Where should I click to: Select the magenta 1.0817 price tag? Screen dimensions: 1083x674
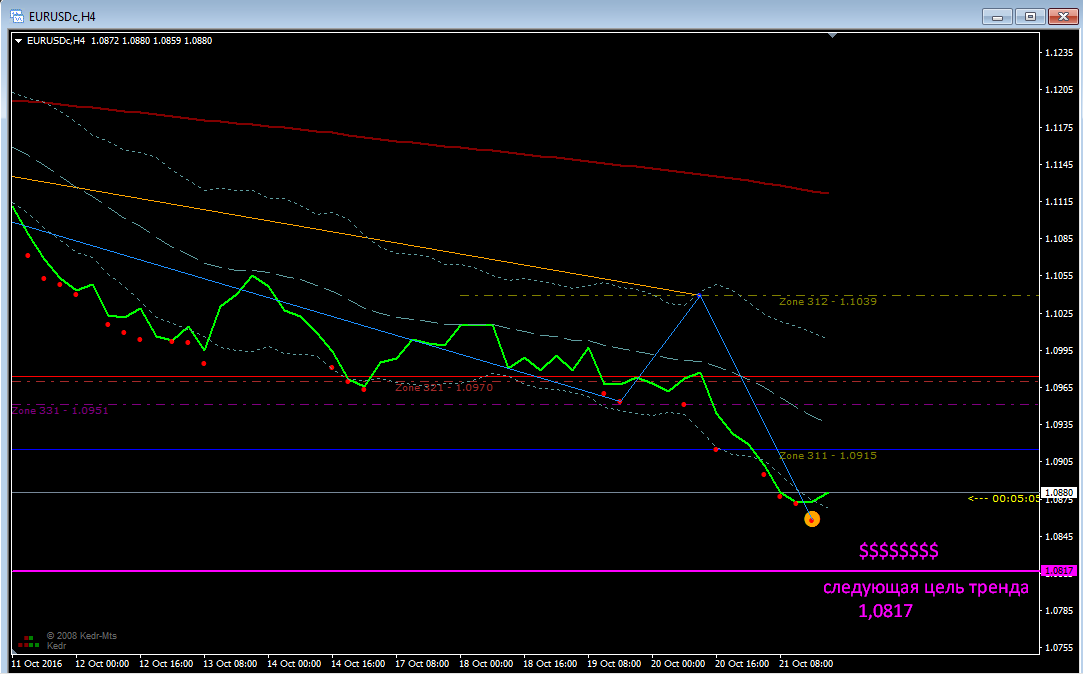click(x=1059, y=571)
